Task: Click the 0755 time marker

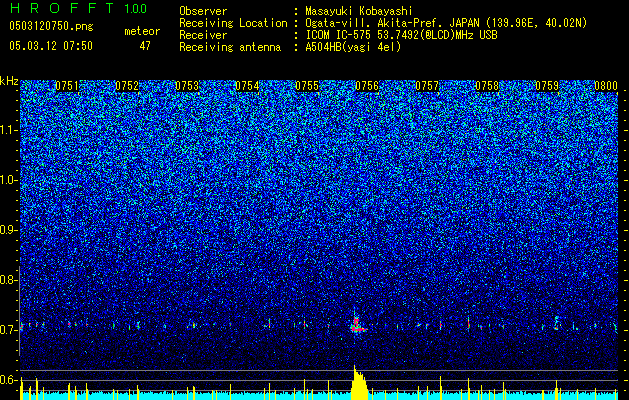Action: coord(307,86)
